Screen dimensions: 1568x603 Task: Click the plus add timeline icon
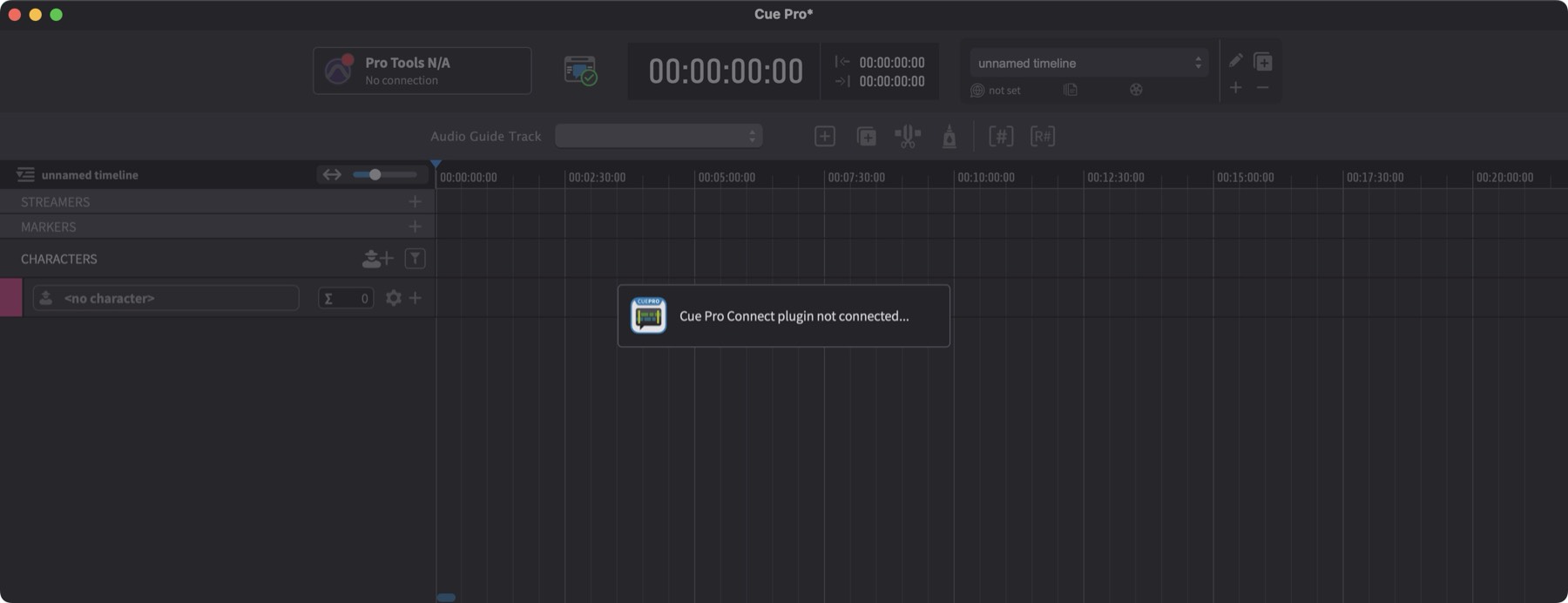click(1235, 88)
